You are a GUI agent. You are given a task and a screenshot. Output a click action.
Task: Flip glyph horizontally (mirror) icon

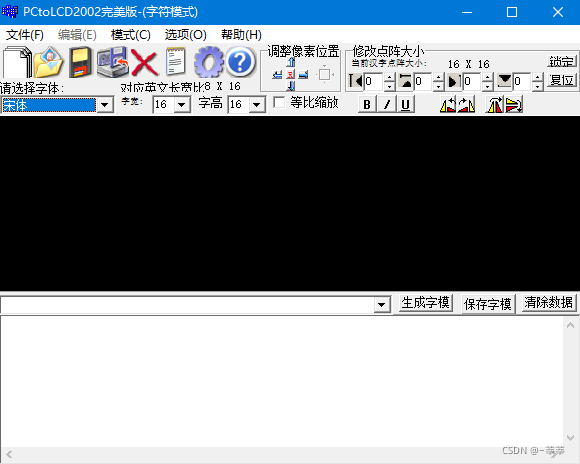point(495,105)
